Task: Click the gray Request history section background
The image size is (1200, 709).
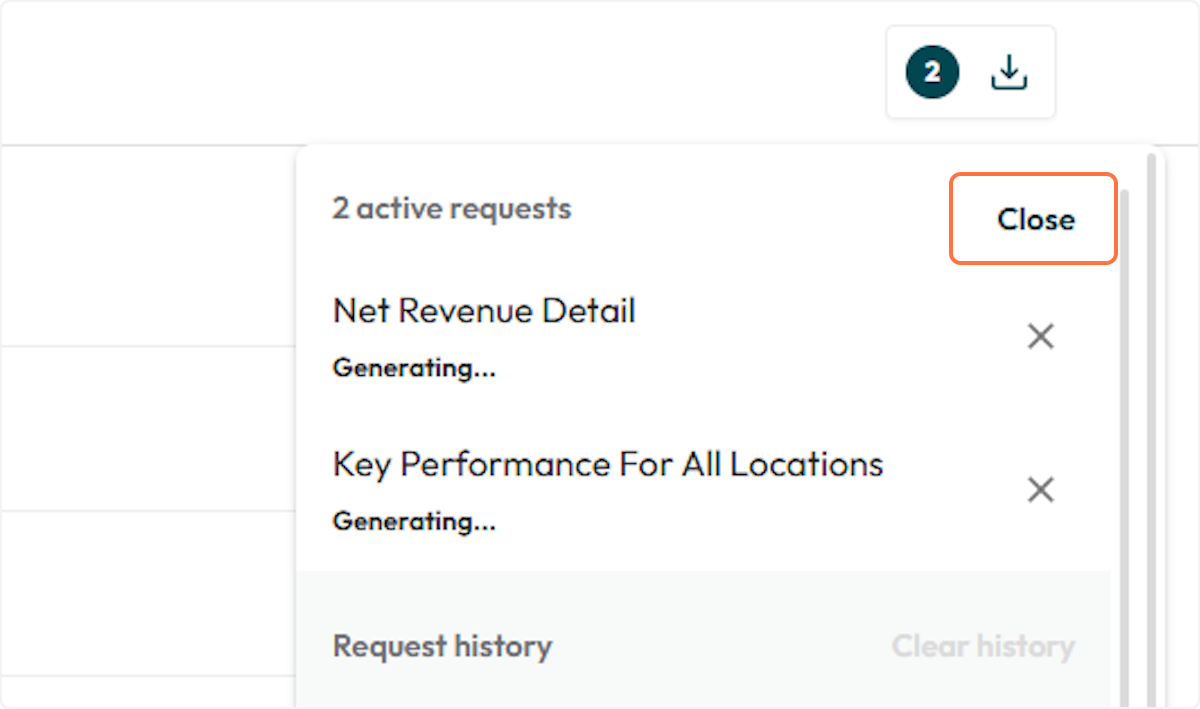Action: pyautogui.click(x=700, y=610)
